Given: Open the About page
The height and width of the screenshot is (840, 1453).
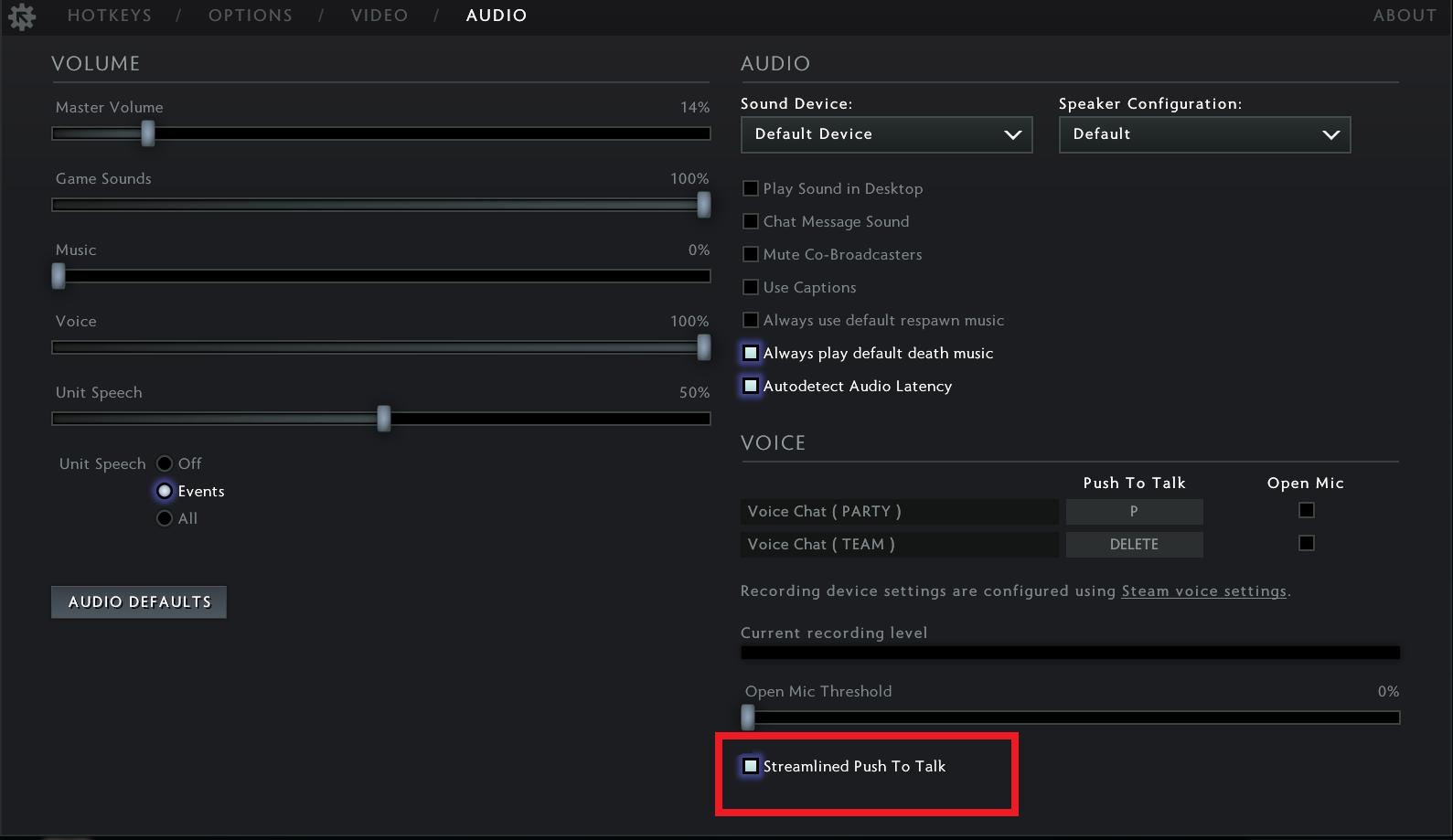Looking at the screenshot, I should [1404, 16].
